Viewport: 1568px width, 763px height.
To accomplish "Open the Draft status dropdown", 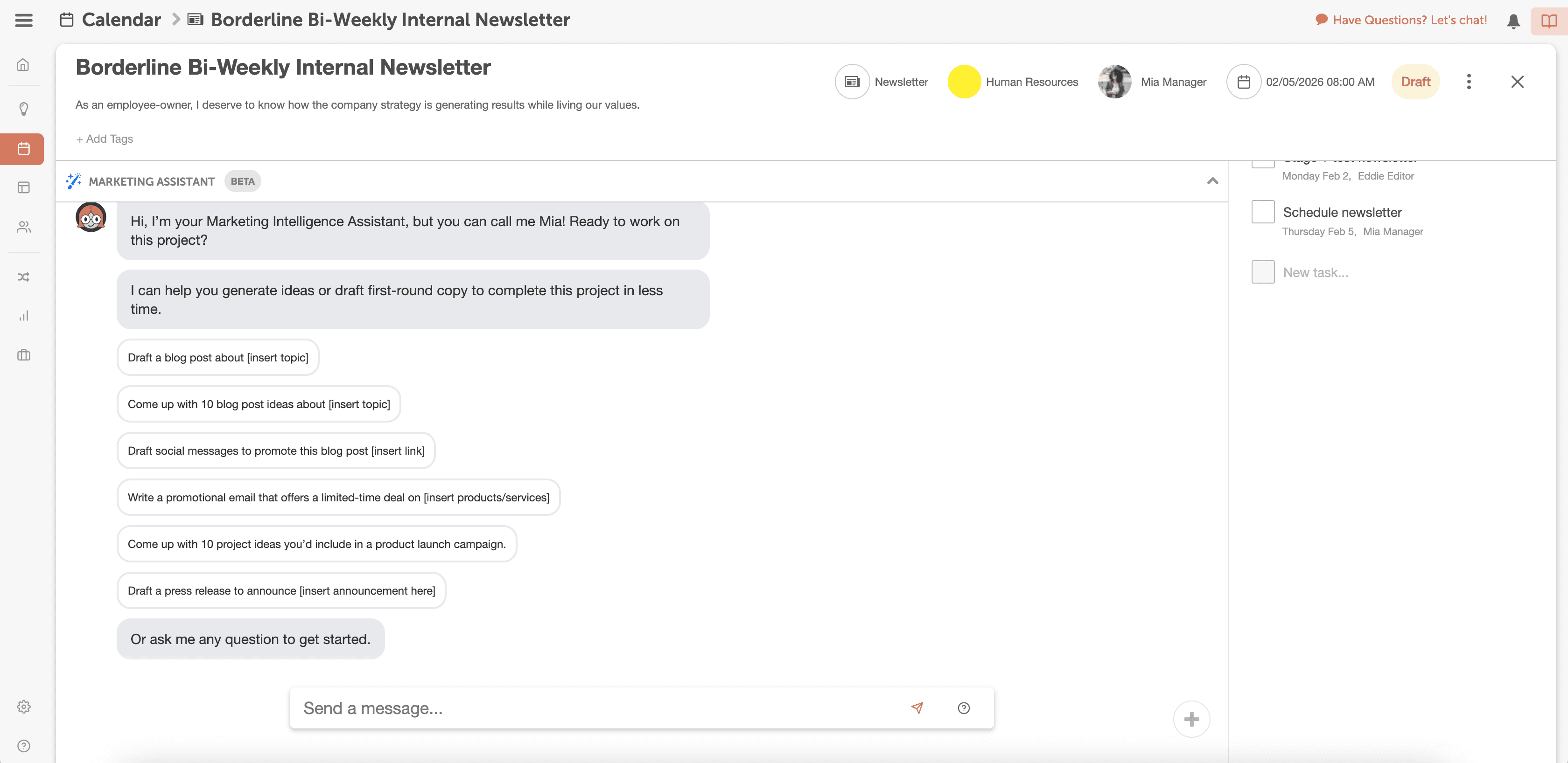I will pyautogui.click(x=1414, y=82).
